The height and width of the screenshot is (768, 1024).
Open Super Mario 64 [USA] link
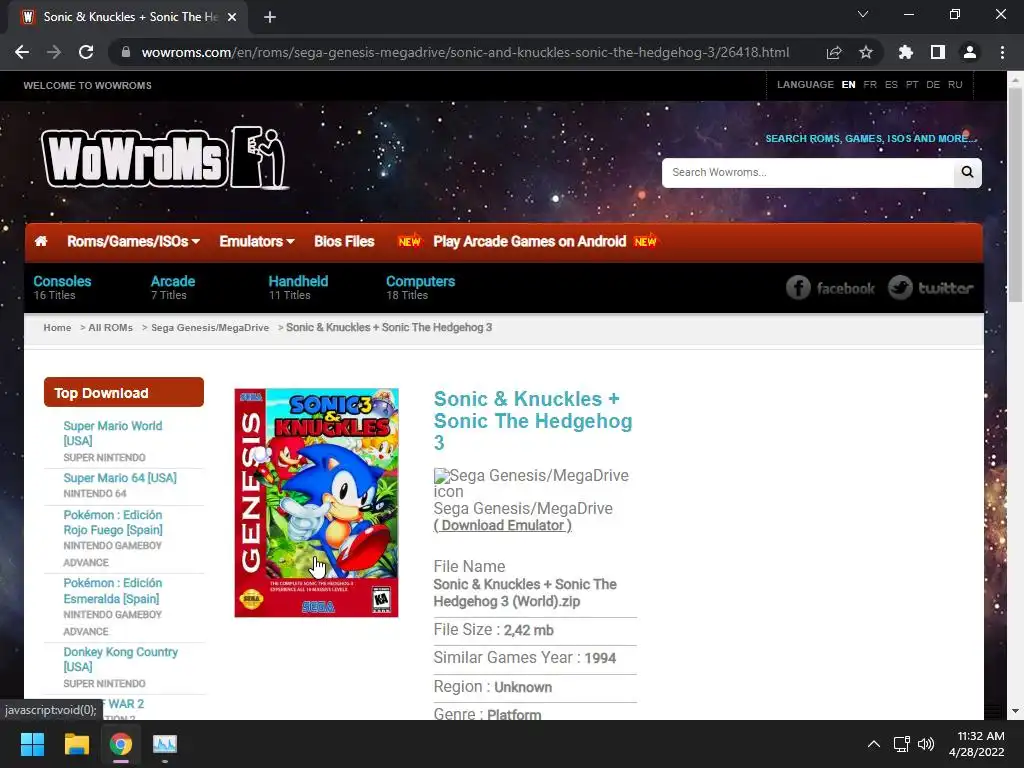click(x=120, y=478)
